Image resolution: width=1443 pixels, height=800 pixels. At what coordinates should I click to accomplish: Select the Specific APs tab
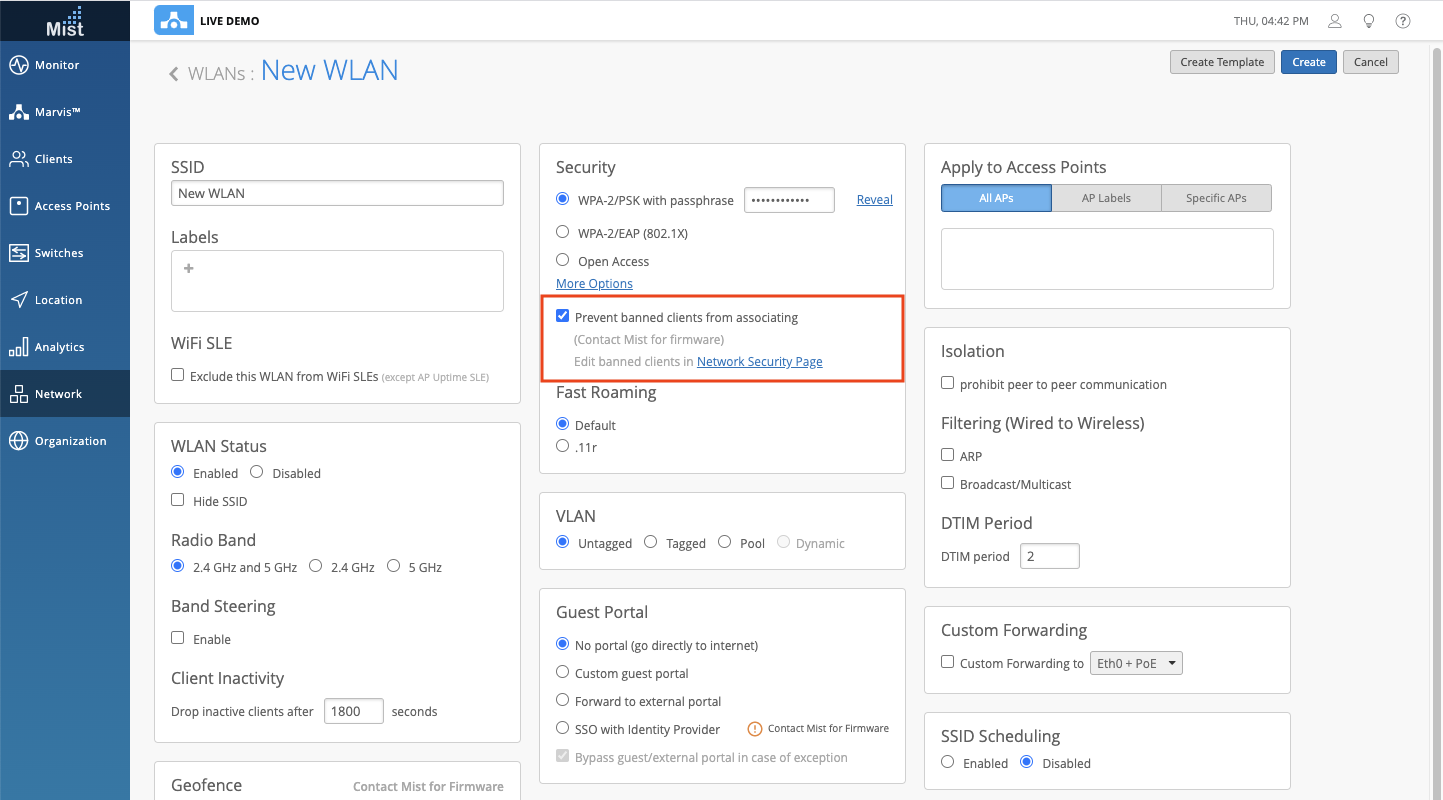point(1216,198)
